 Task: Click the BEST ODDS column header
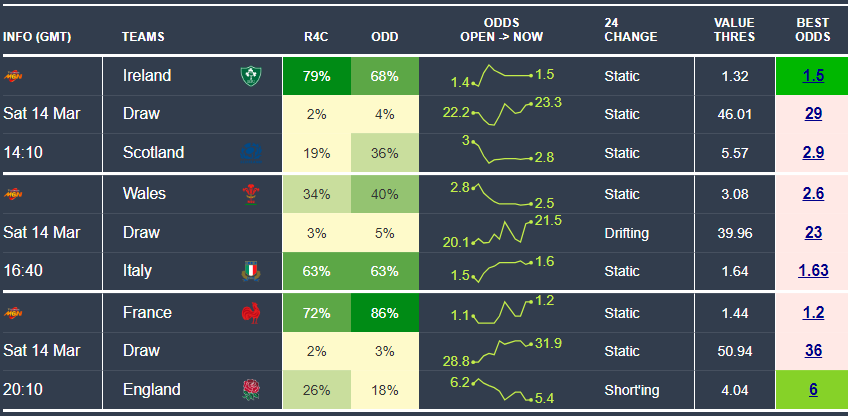coord(812,30)
